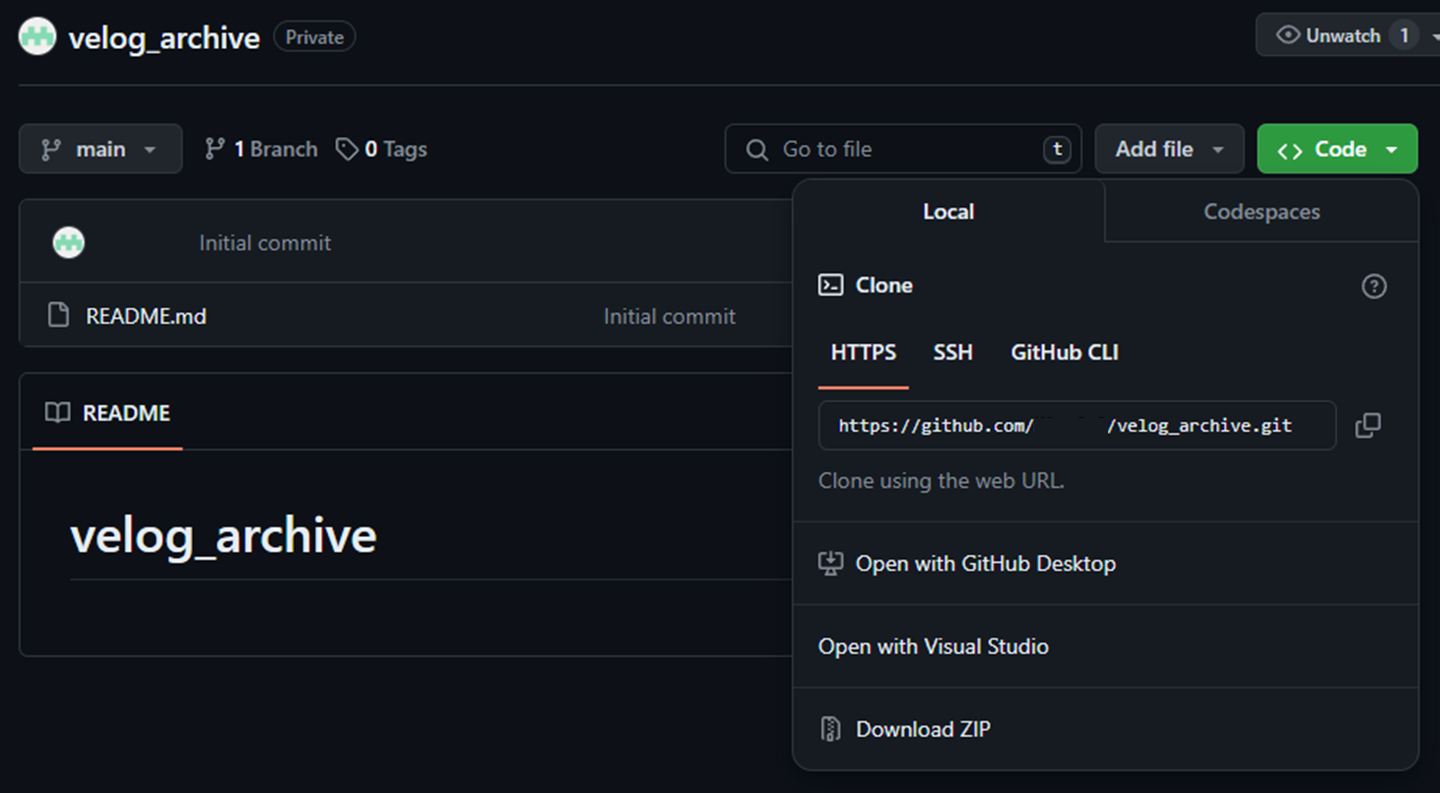Click the green Code button
The height and width of the screenshot is (793, 1440).
(x=1337, y=149)
